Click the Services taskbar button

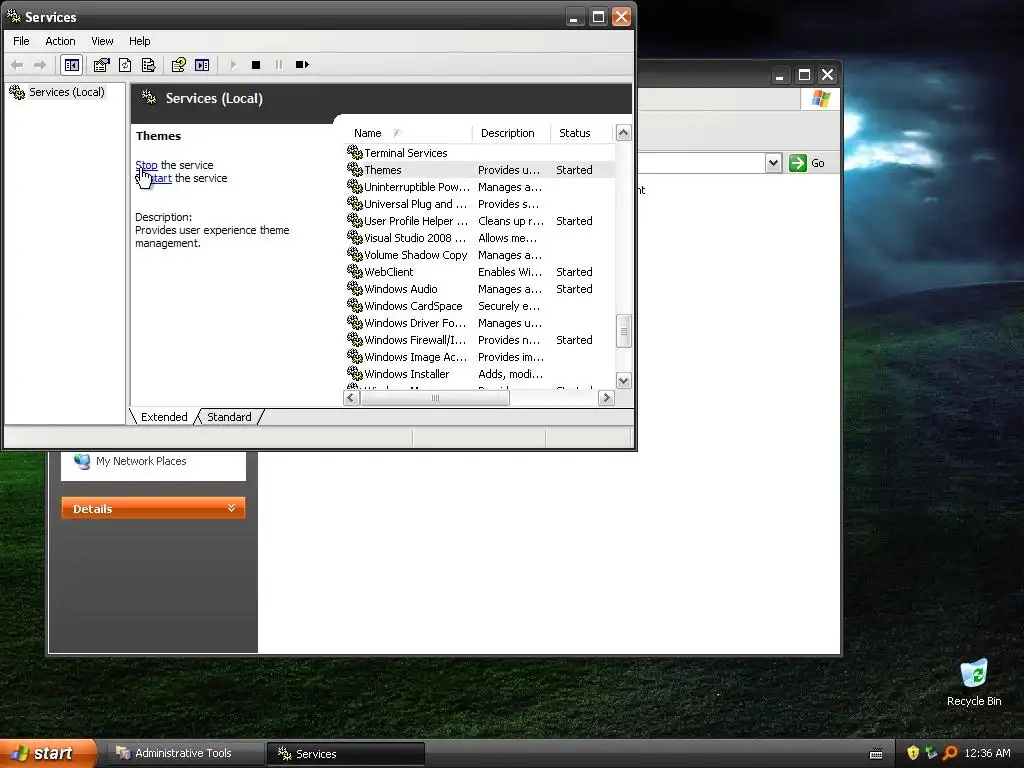(345, 753)
